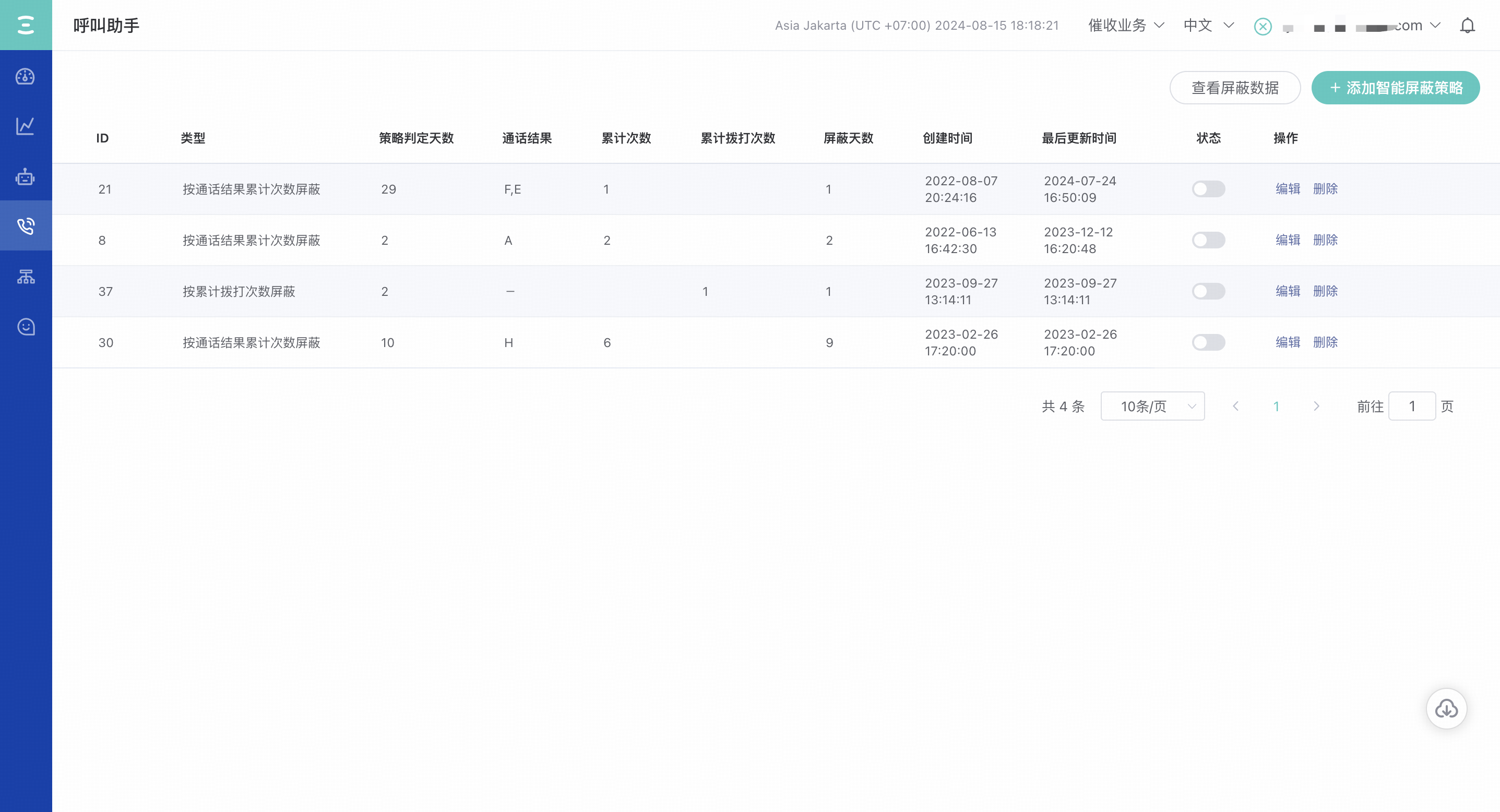This screenshot has width=1500, height=812.
Task: Click the go-to page number input field
Action: tap(1411, 407)
